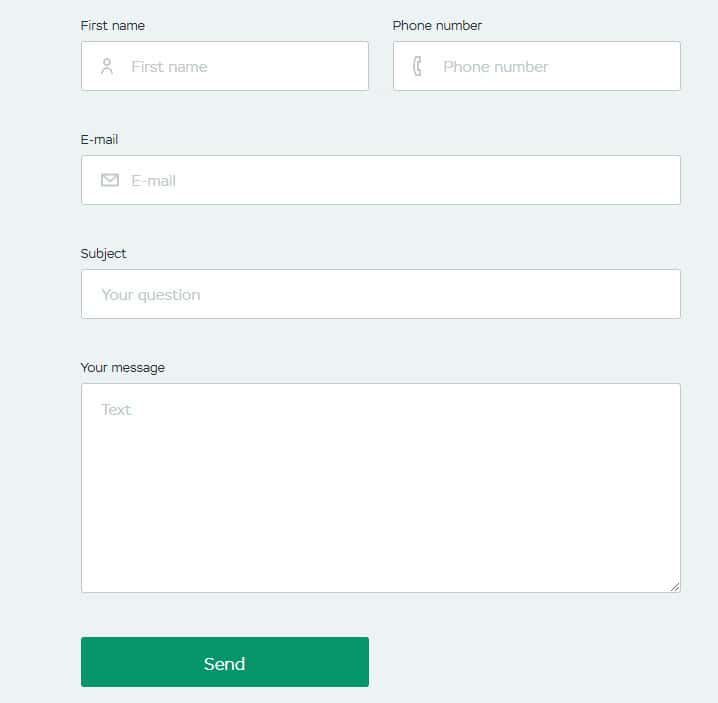Click the "Text" placeholder in message box
718x703 pixels.
tap(116, 409)
